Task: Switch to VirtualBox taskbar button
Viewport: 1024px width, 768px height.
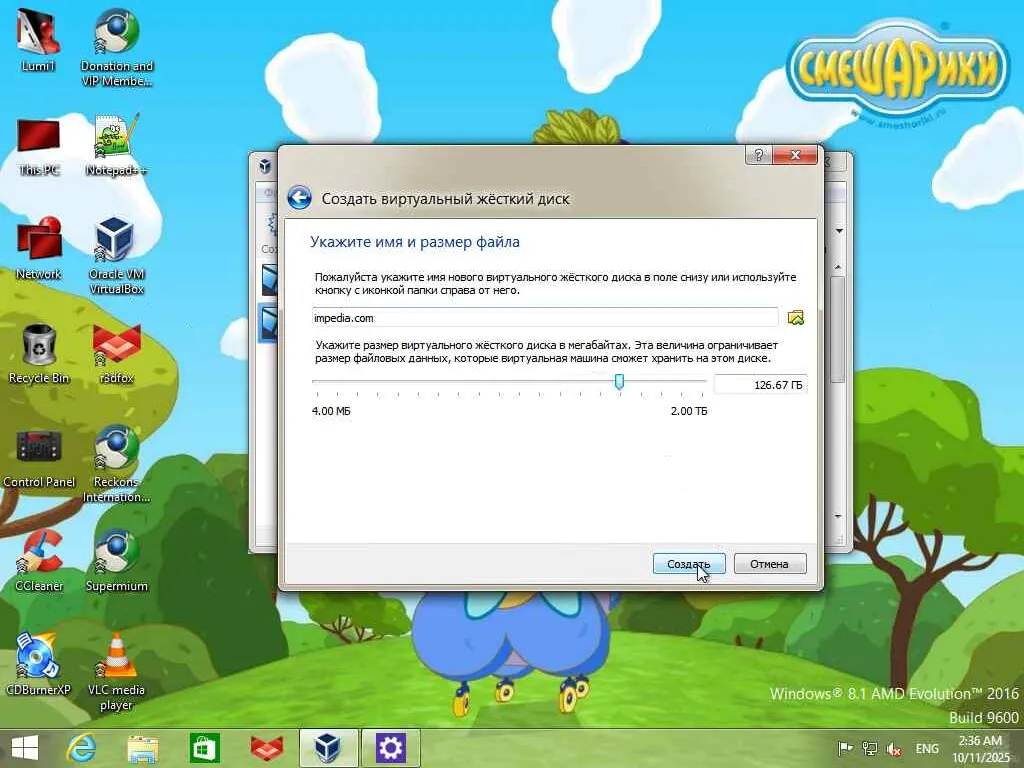Action: pos(328,748)
